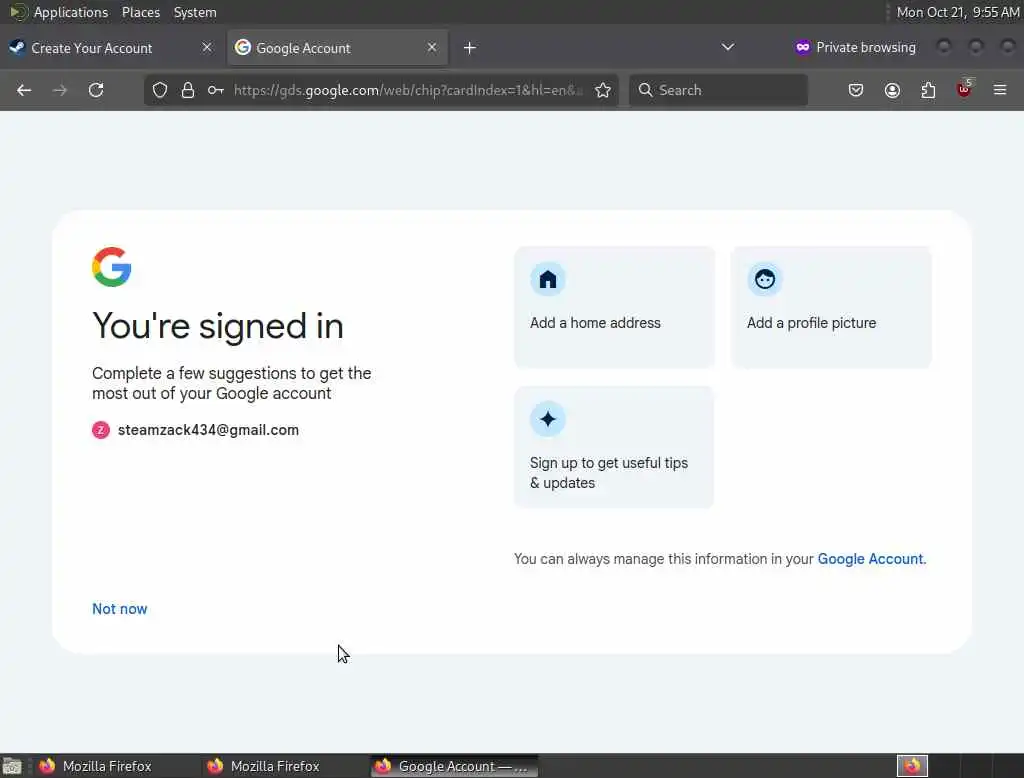Image resolution: width=1024 pixels, height=778 pixels.
Task: Open a new tab with the plus button
Action: (470, 48)
